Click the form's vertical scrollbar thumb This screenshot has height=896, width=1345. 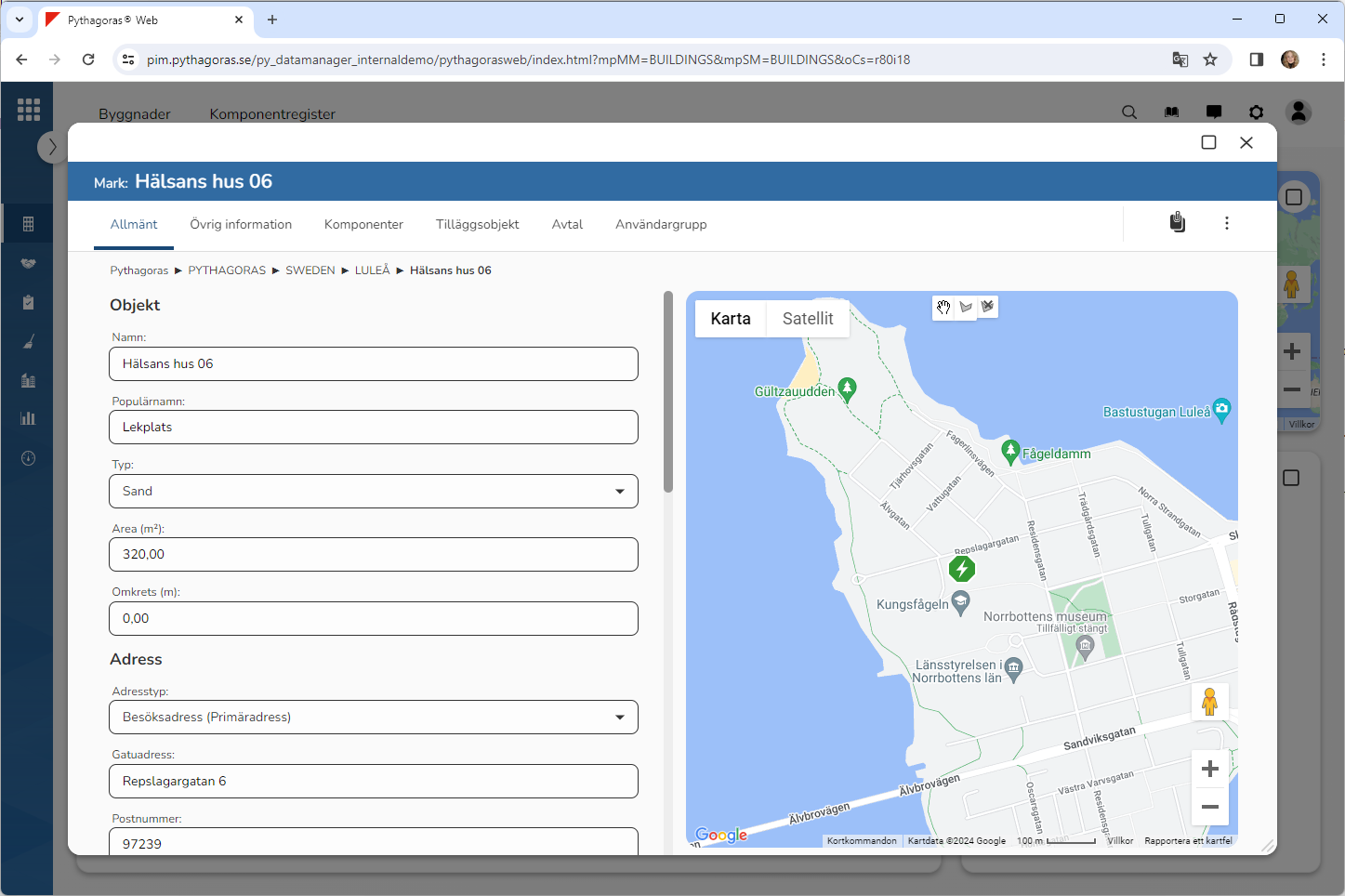tap(667, 392)
